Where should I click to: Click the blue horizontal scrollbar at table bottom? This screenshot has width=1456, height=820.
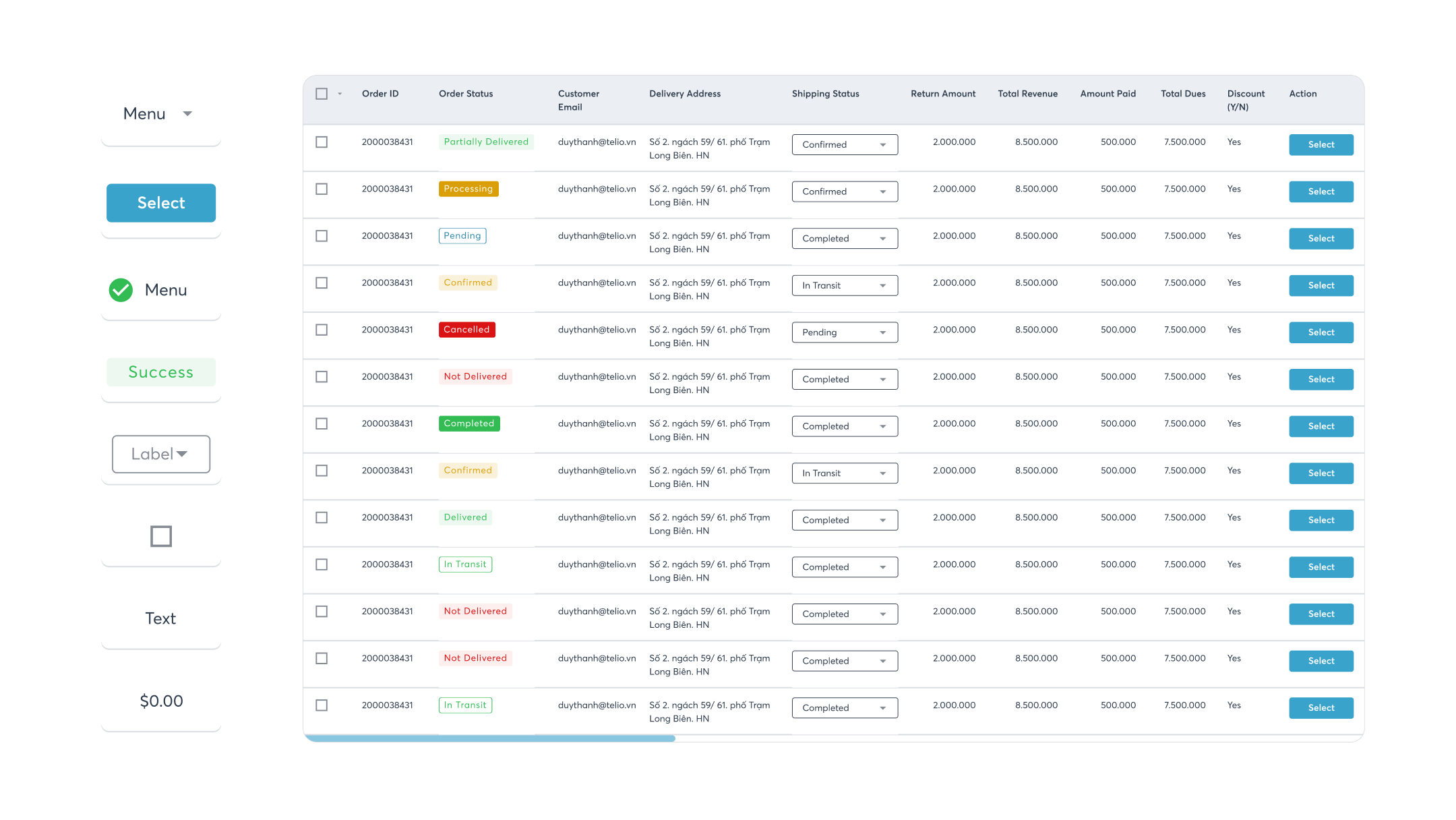pyautogui.click(x=489, y=738)
